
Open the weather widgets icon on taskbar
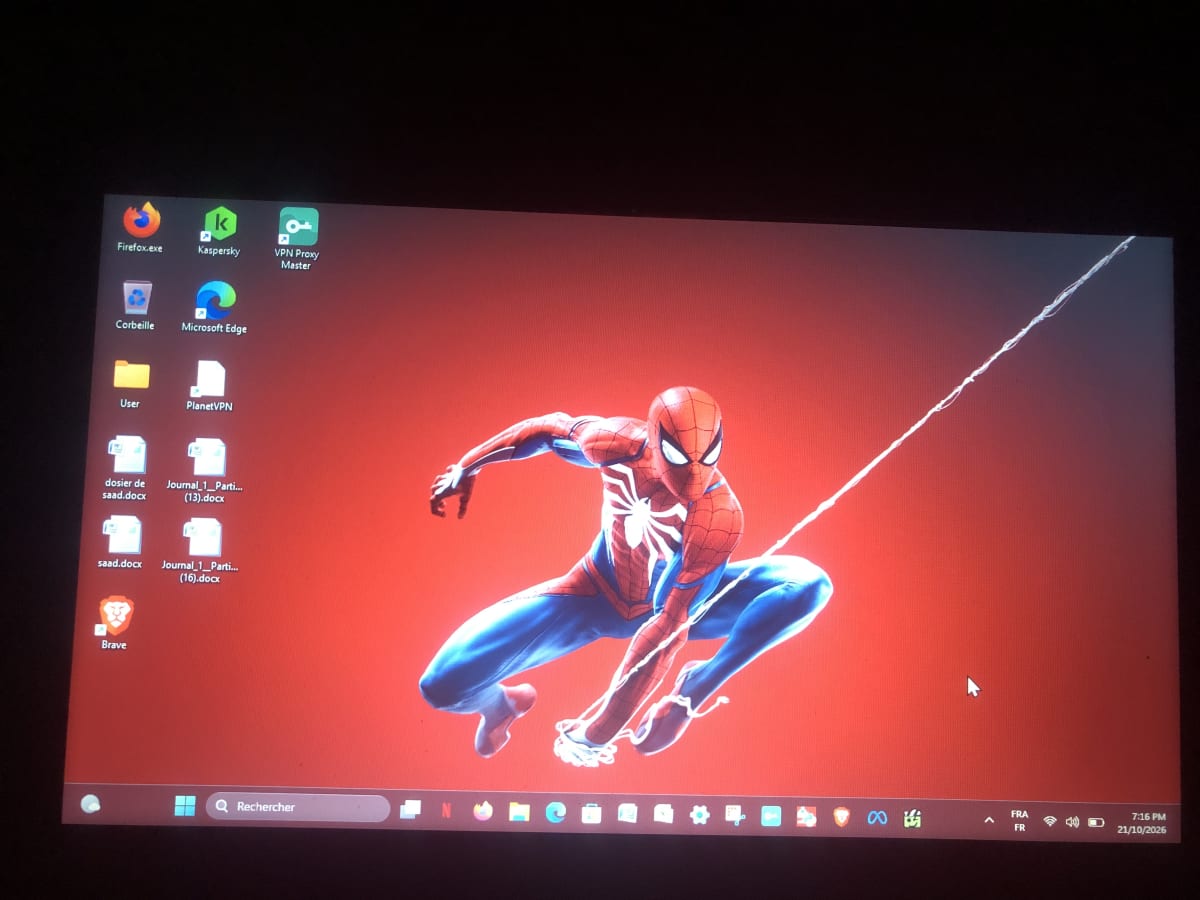point(90,803)
